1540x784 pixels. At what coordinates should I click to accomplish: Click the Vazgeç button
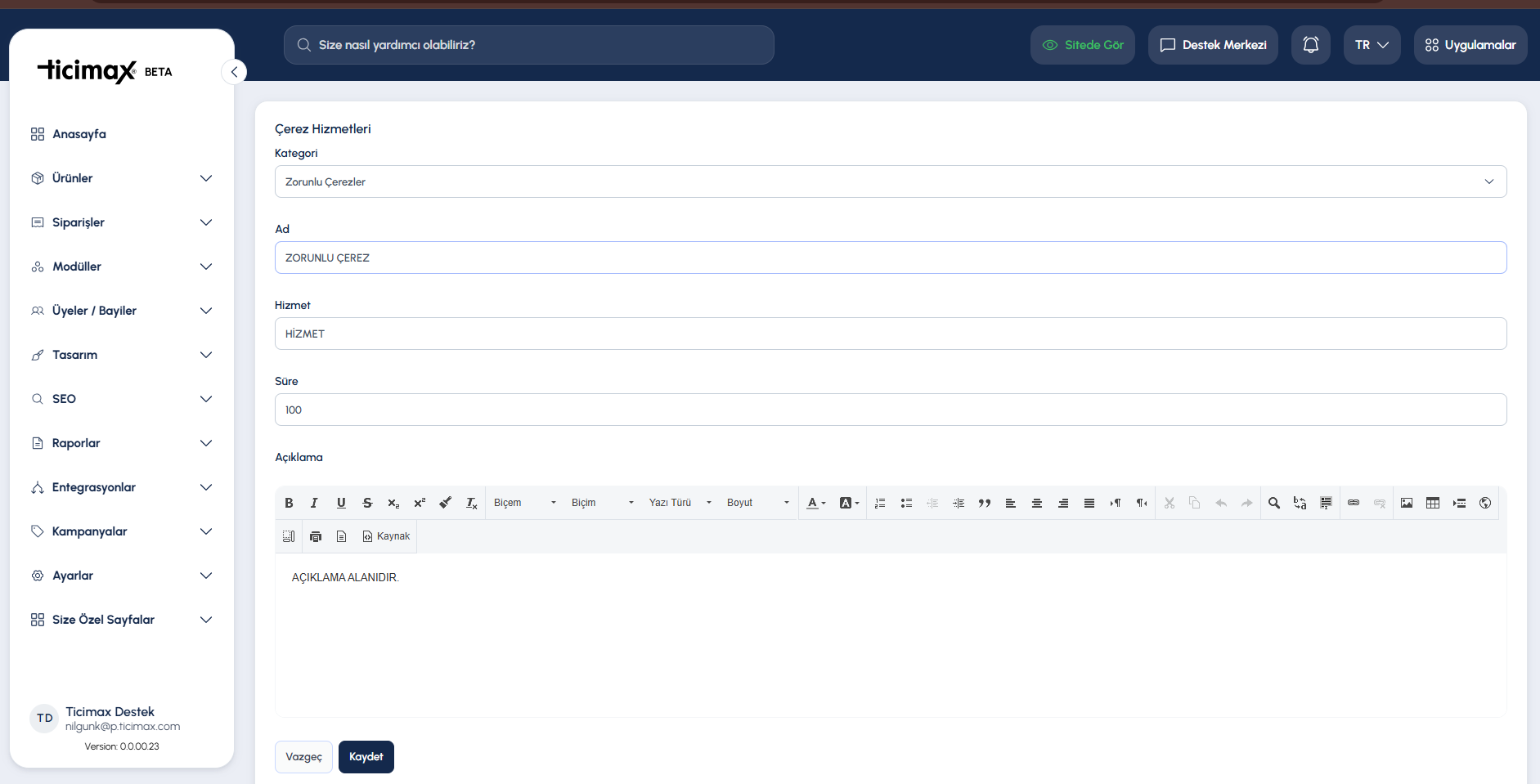pyautogui.click(x=303, y=757)
